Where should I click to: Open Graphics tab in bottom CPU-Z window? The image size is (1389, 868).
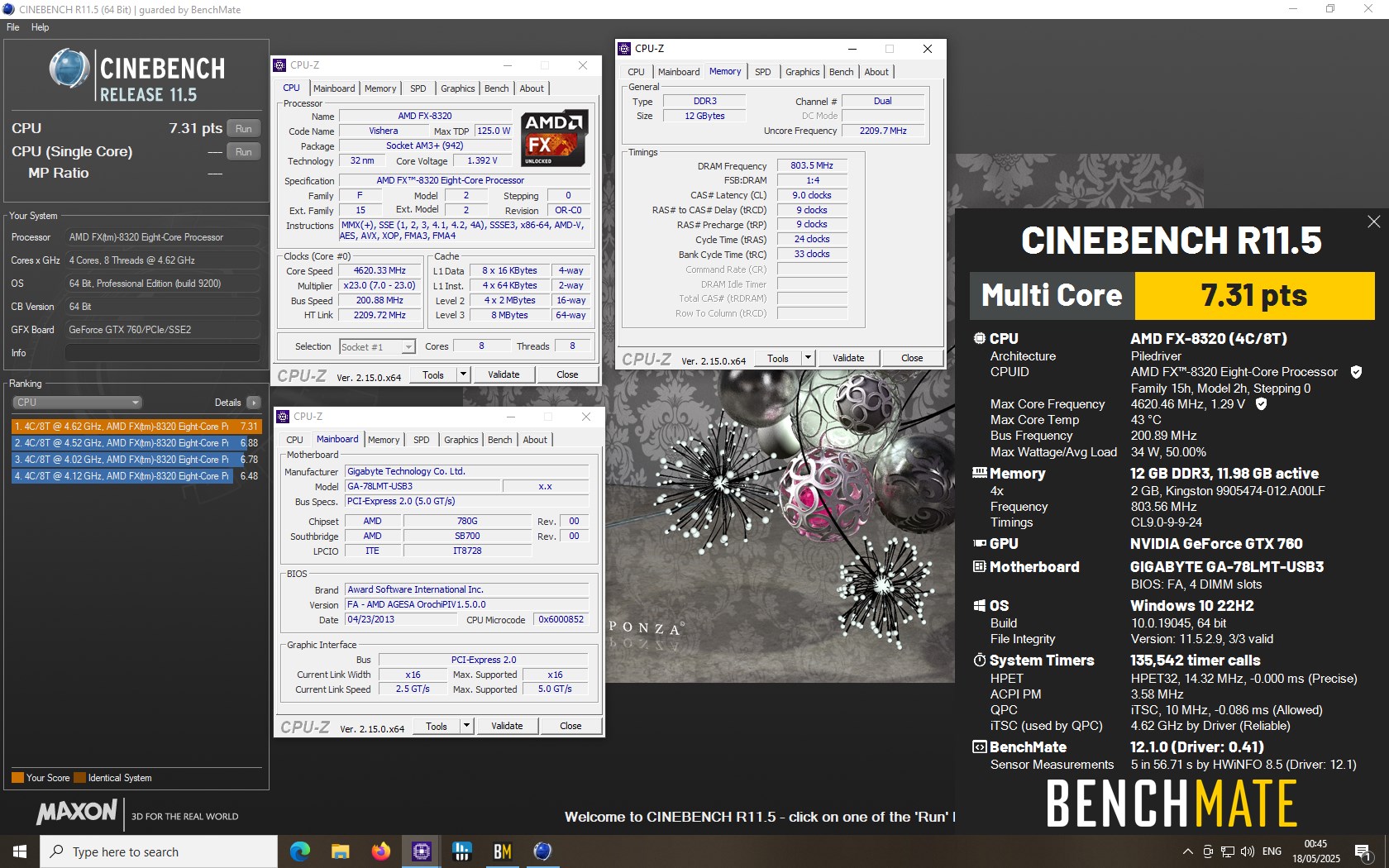[461, 440]
